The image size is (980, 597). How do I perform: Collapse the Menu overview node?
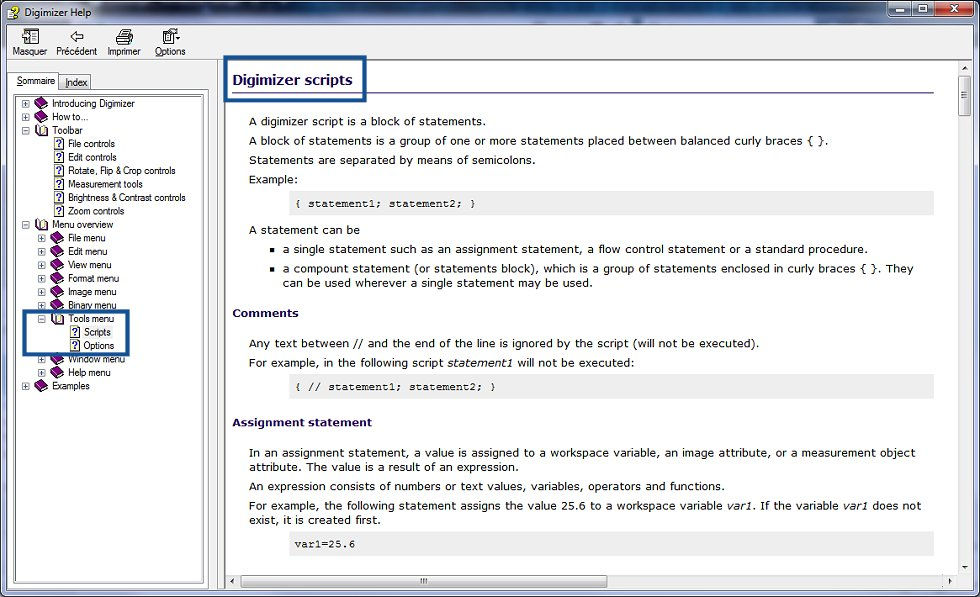click(26, 224)
